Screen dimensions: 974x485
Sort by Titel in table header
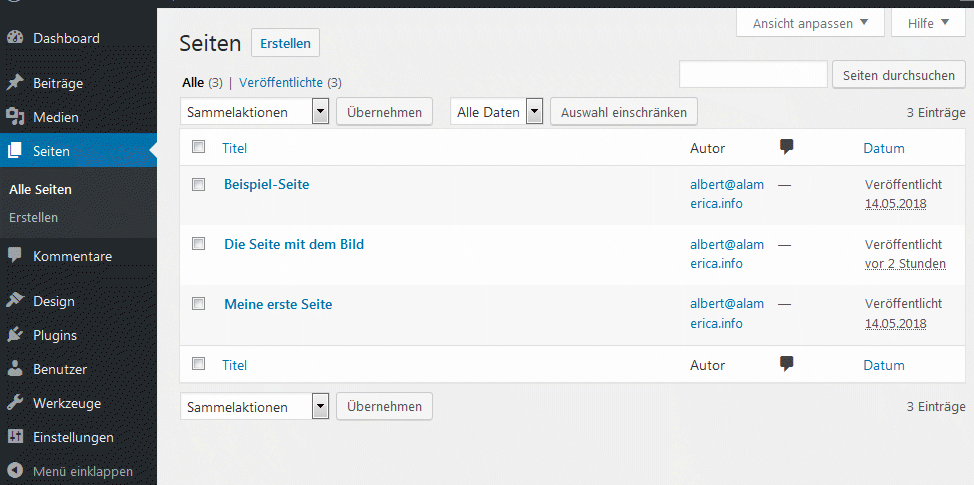[x=234, y=148]
